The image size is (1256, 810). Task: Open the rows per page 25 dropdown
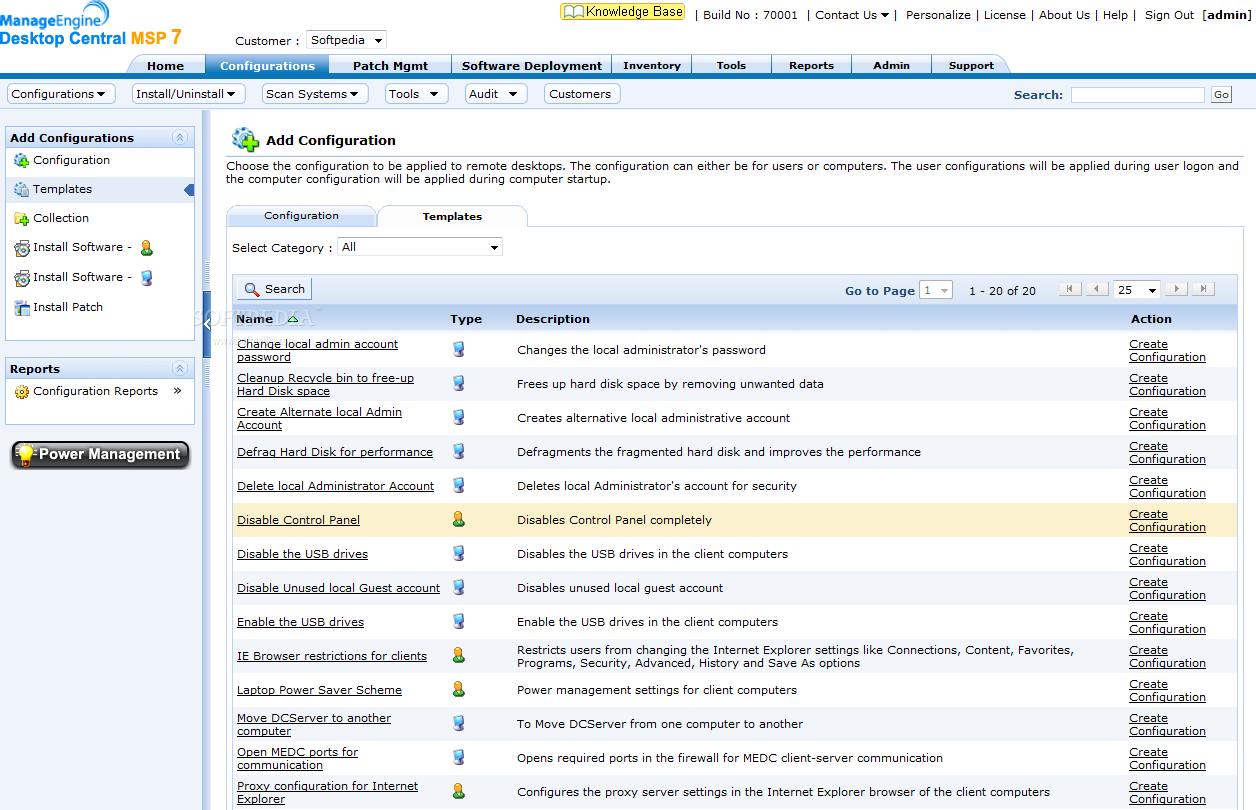1137,290
